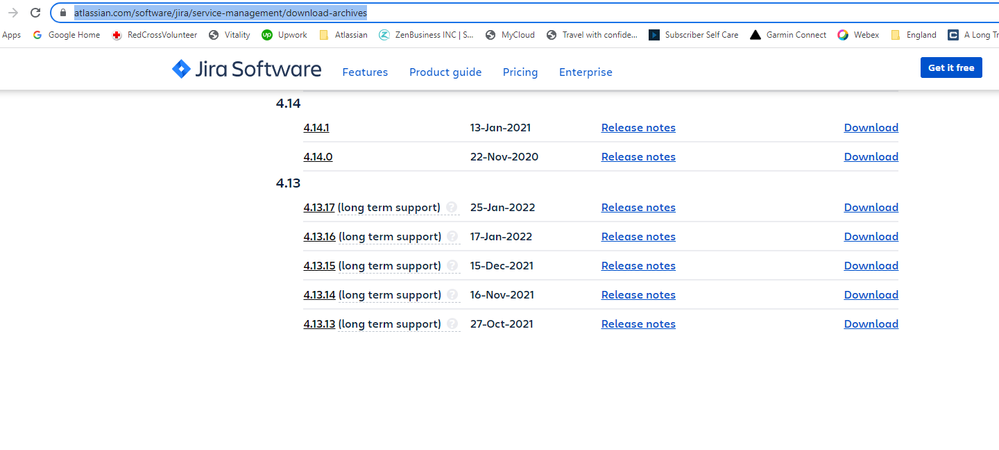Viewport: 999px width, 450px height.
Task: Open the Vitality bookmark
Action: click(229, 35)
